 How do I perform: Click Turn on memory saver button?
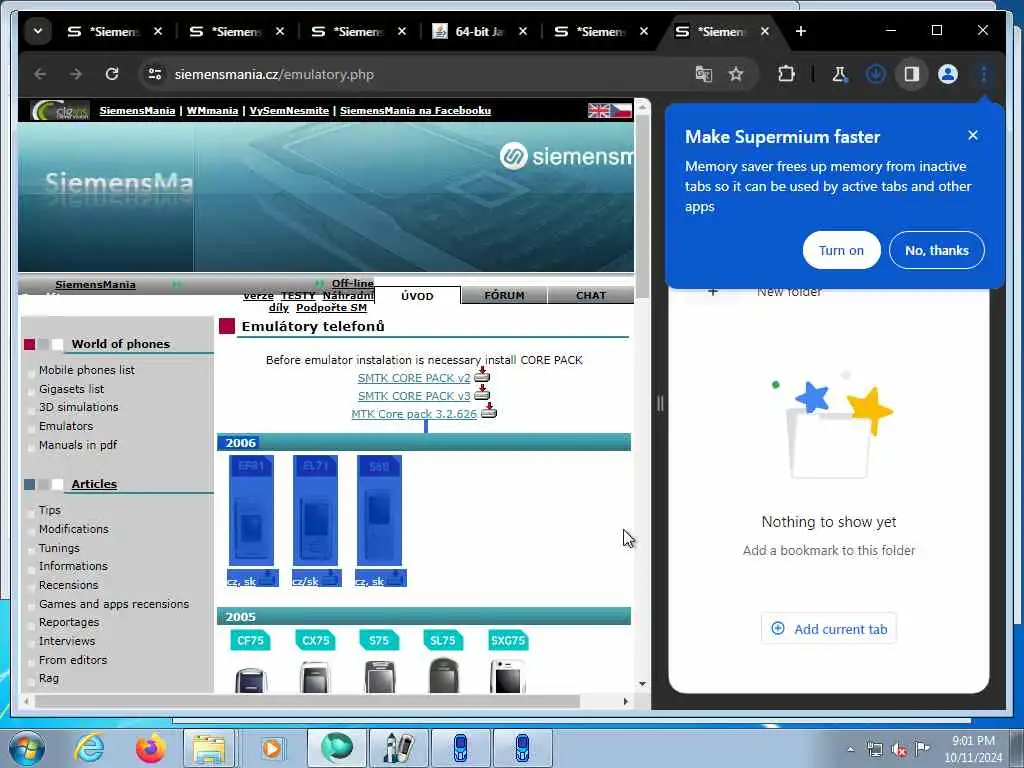click(x=841, y=250)
